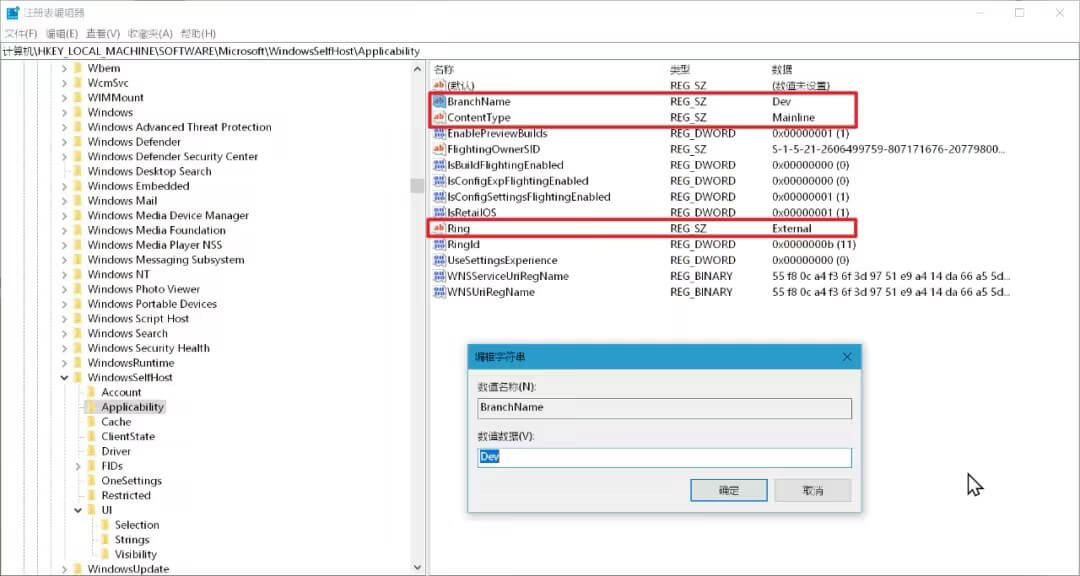Expand the WindowsUpdate tree node
The image size is (1080, 576).
(x=65, y=569)
